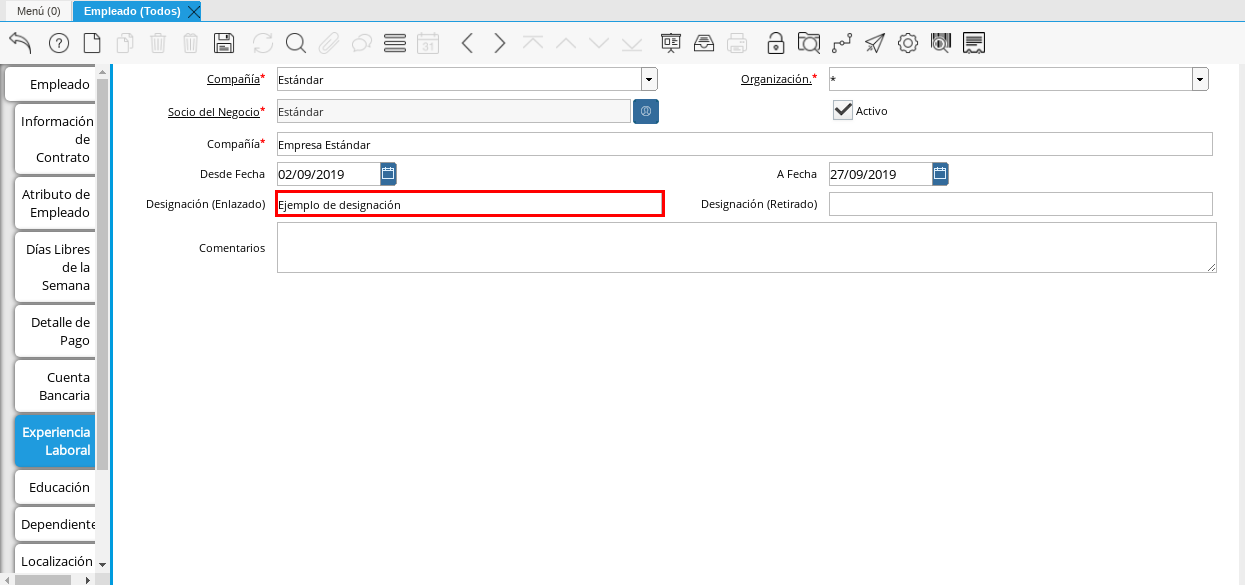Click the attachment paperclip icon

[329, 43]
